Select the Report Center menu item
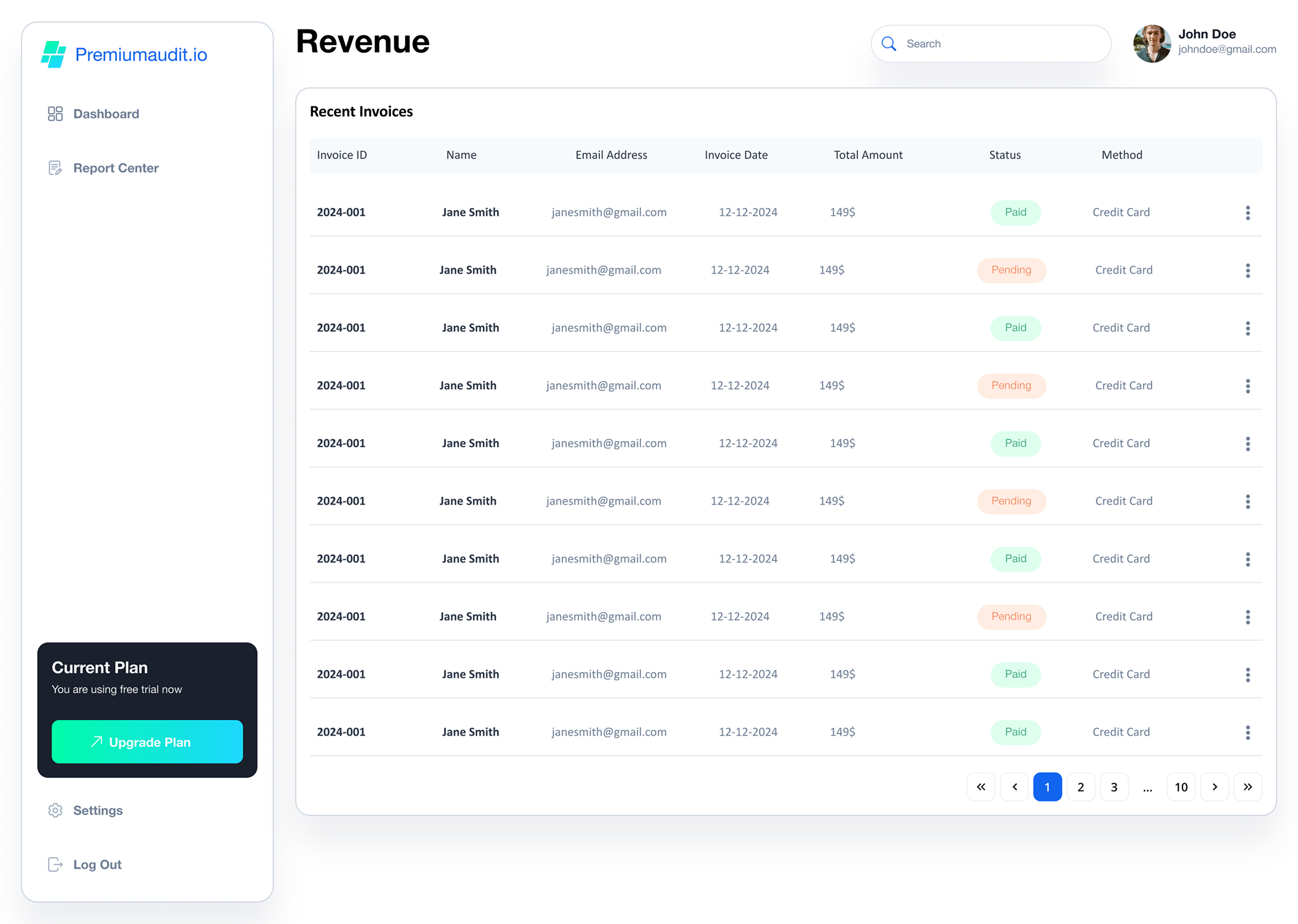The height and width of the screenshot is (924, 1298). coord(115,168)
